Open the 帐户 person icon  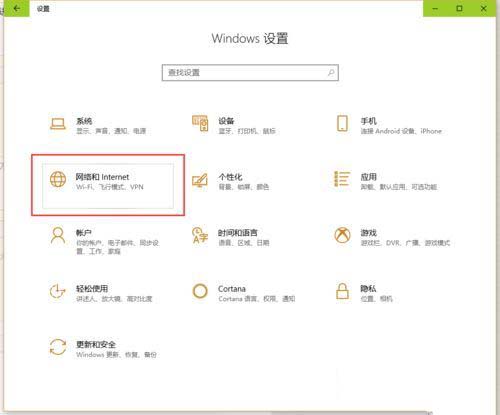coord(58,235)
